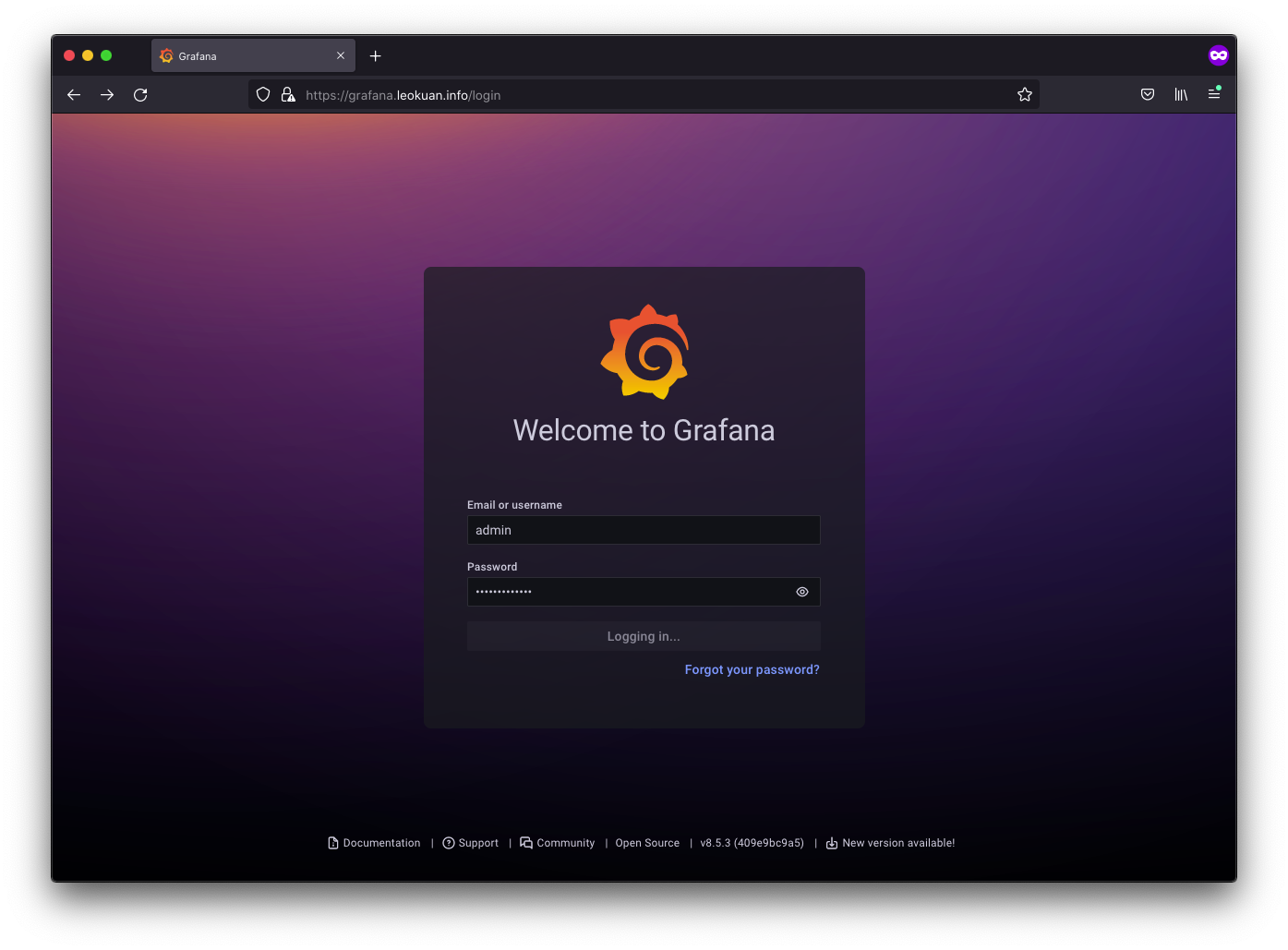Select the Grafana browser tab

[x=240, y=56]
